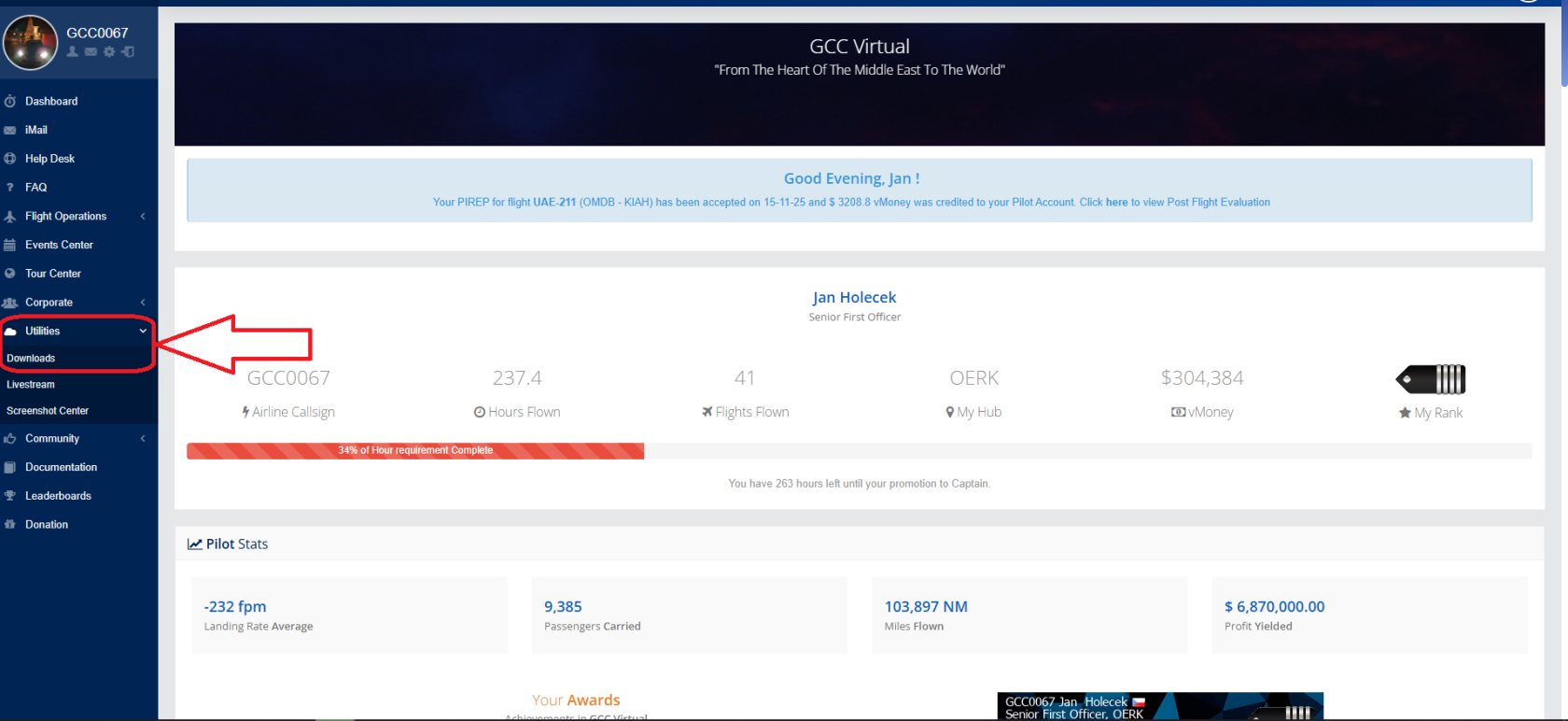Screen dimensions: 1568x721
Task: Click the banknote icon beside vMoney
Action: (x=1179, y=412)
